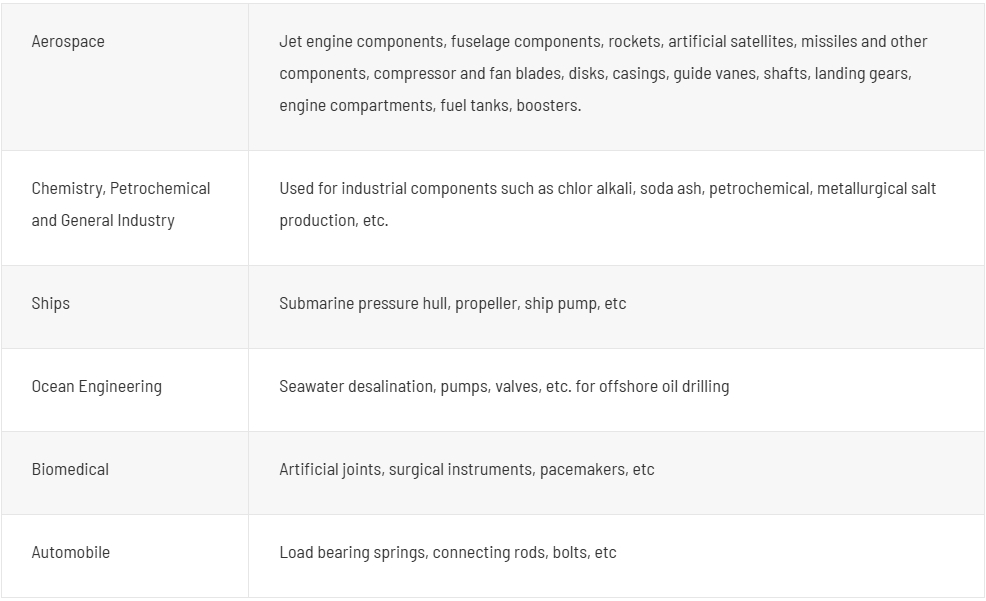Image resolution: width=986 pixels, height=601 pixels.
Task: Click 'and General Industry' label line
Action: (x=103, y=221)
